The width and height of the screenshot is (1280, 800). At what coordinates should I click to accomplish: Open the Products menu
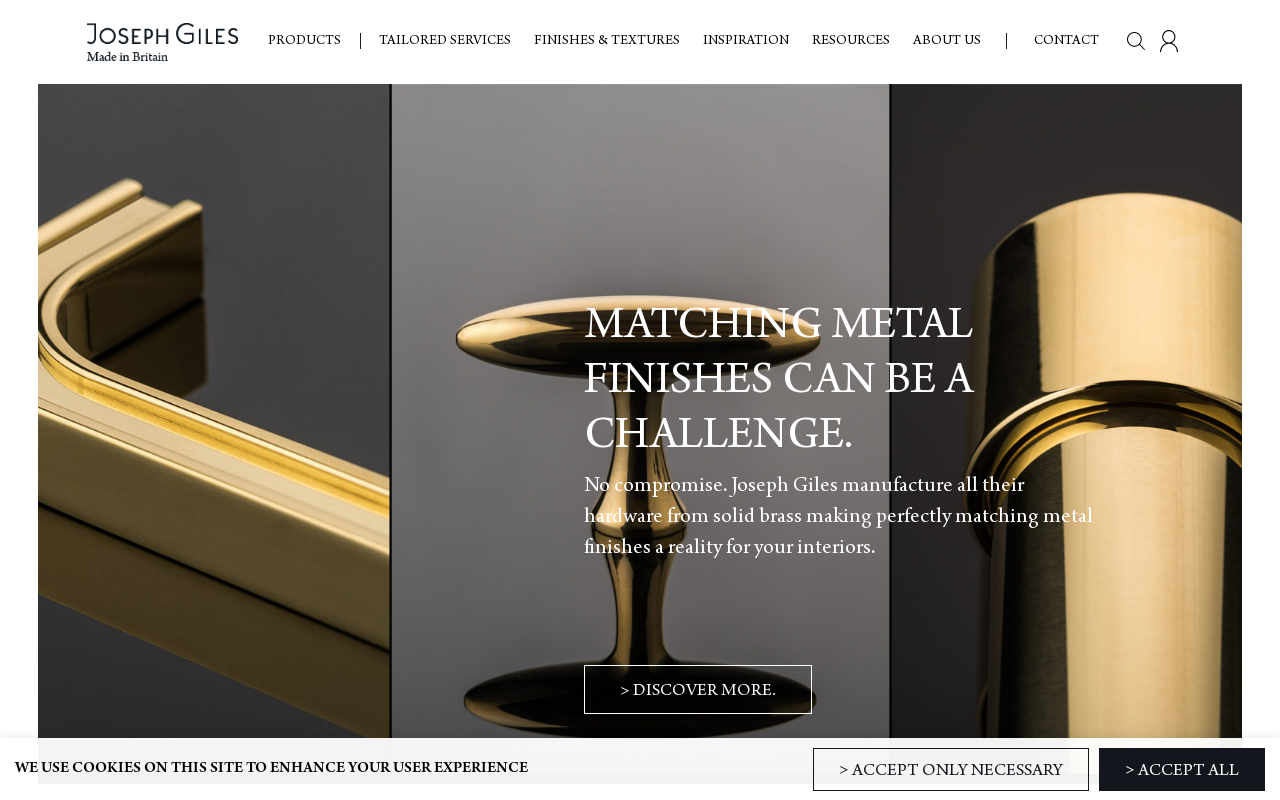(304, 41)
